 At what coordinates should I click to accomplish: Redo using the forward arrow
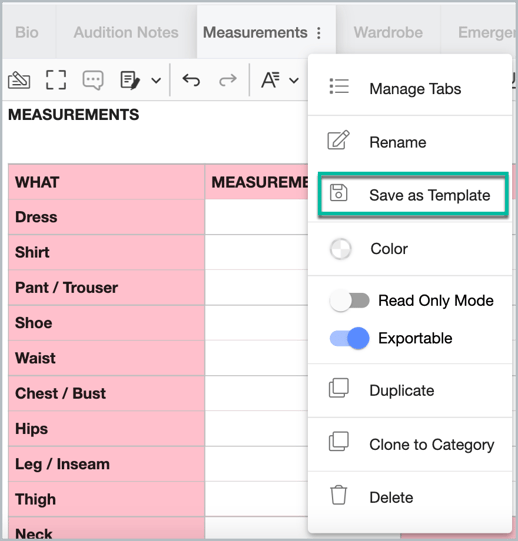(x=228, y=80)
